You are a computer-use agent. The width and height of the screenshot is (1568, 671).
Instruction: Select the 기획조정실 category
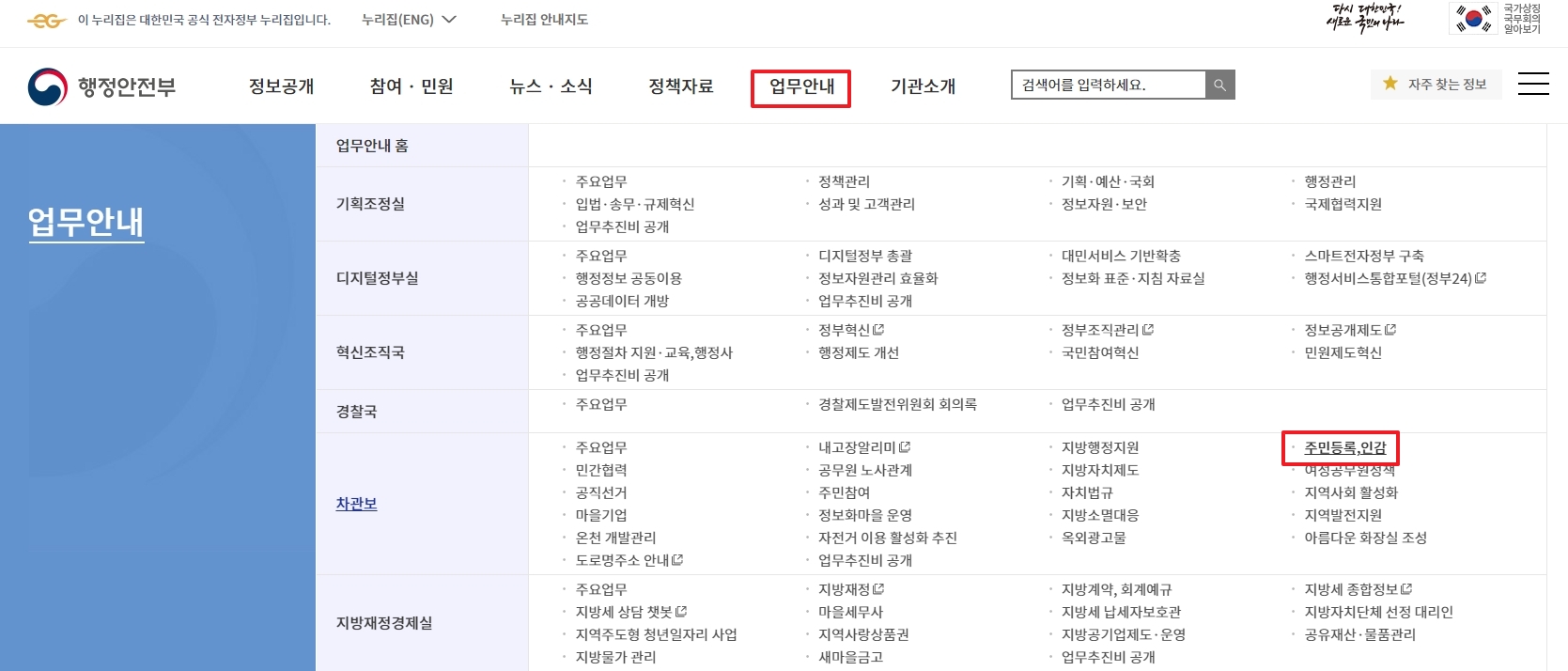tap(370, 204)
